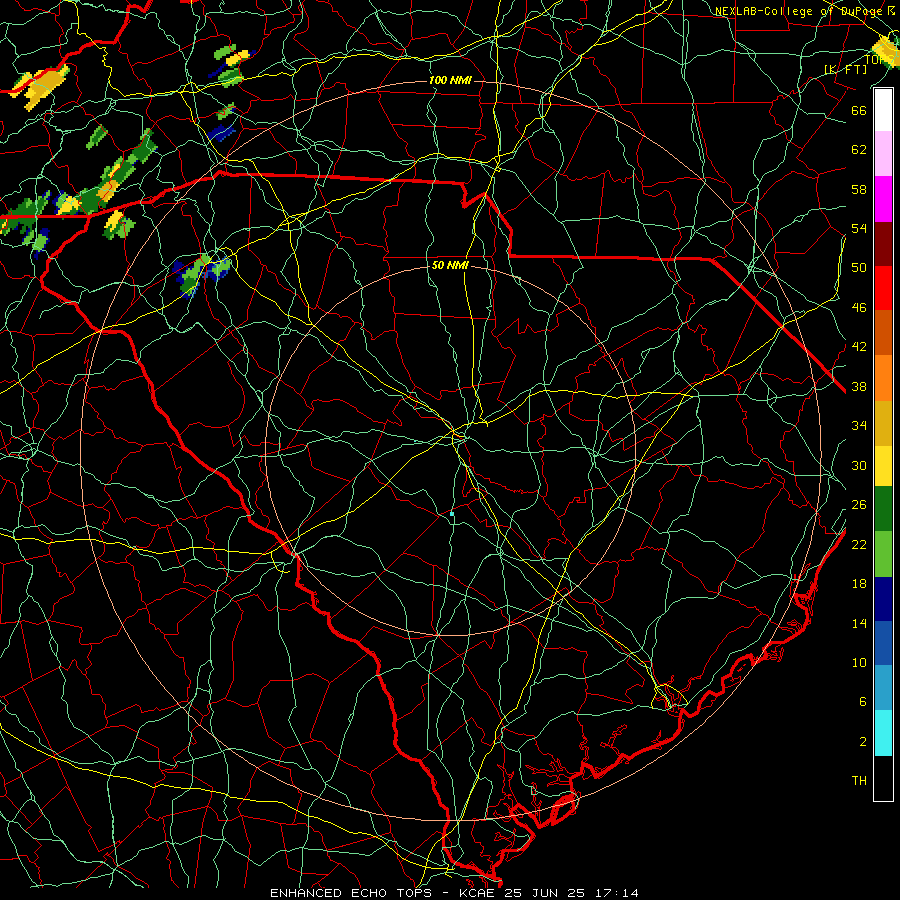Select the bright red legend swatch
Image resolution: width=900 pixels, height=900 pixels.
coord(883,288)
